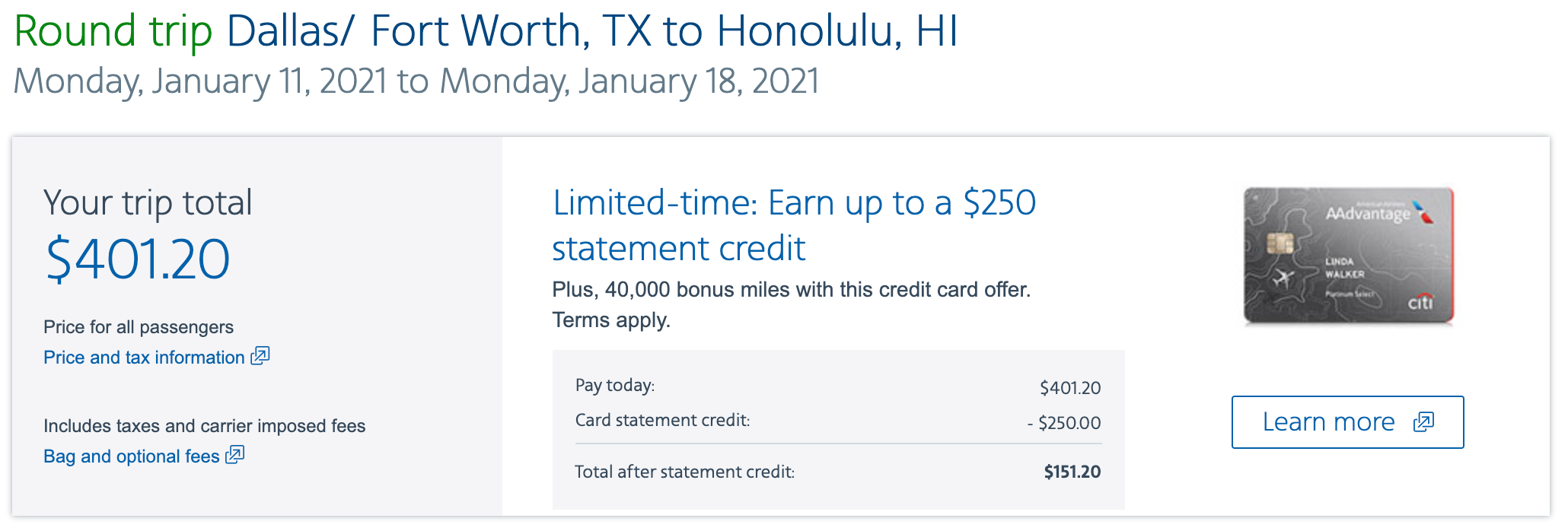Click the external-link icon inside Learn more

pos(1423,422)
